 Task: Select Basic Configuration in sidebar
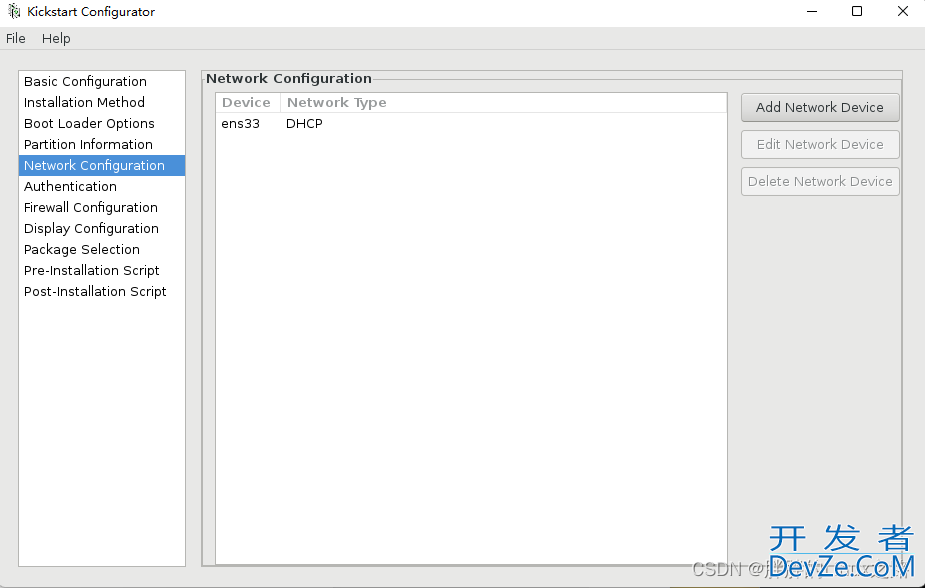click(x=102, y=81)
